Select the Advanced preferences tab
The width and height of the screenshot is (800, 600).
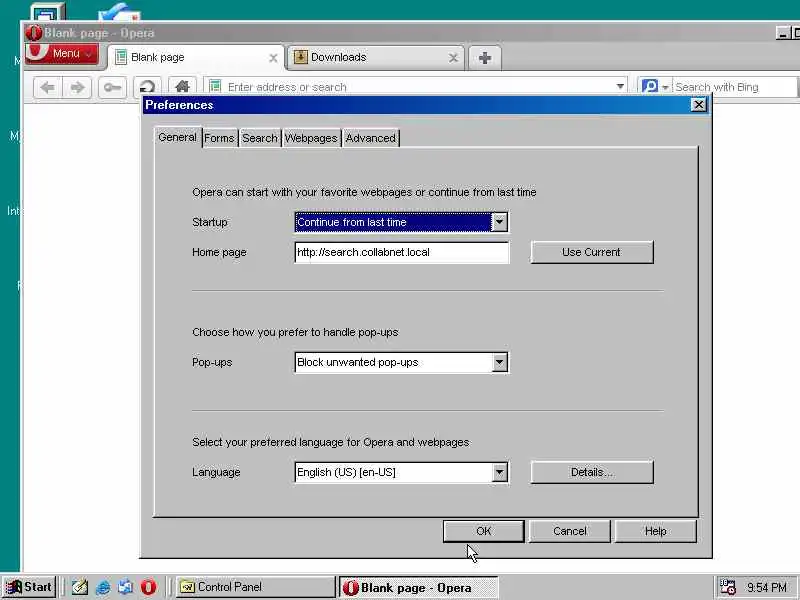(x=370, y=138)
